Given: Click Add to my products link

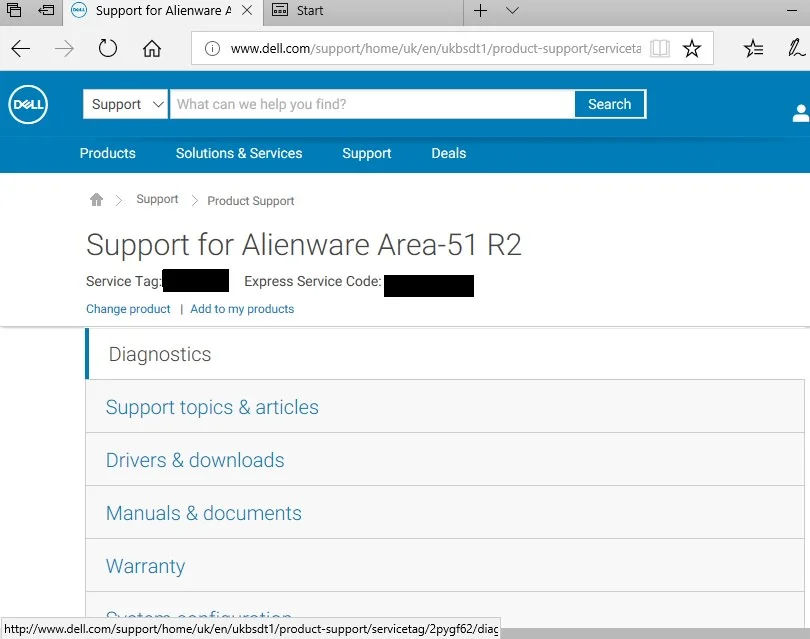Looking at the screenshot, I should (242, 309).
